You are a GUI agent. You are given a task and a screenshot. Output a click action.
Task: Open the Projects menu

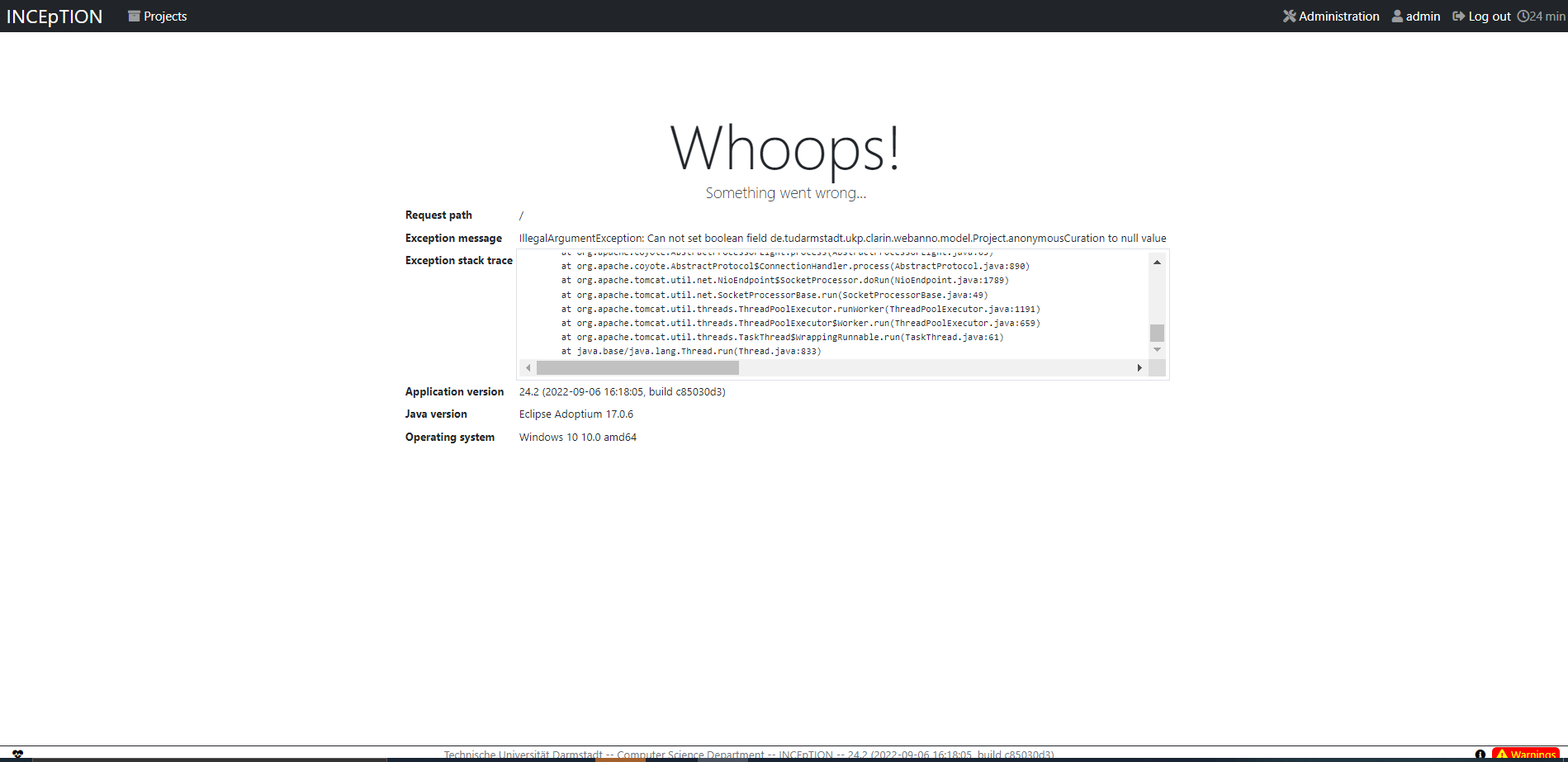[x=164, y=16]
